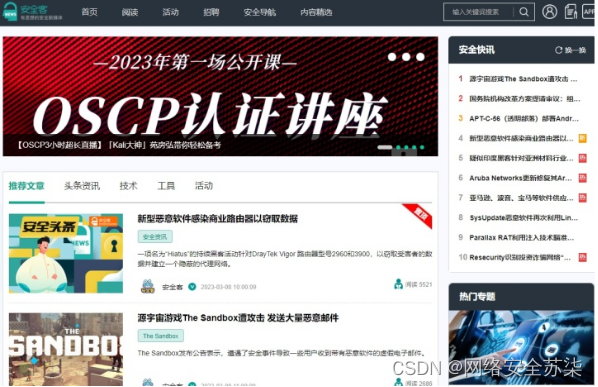Open news item 1 about The Sandbox

523,79
